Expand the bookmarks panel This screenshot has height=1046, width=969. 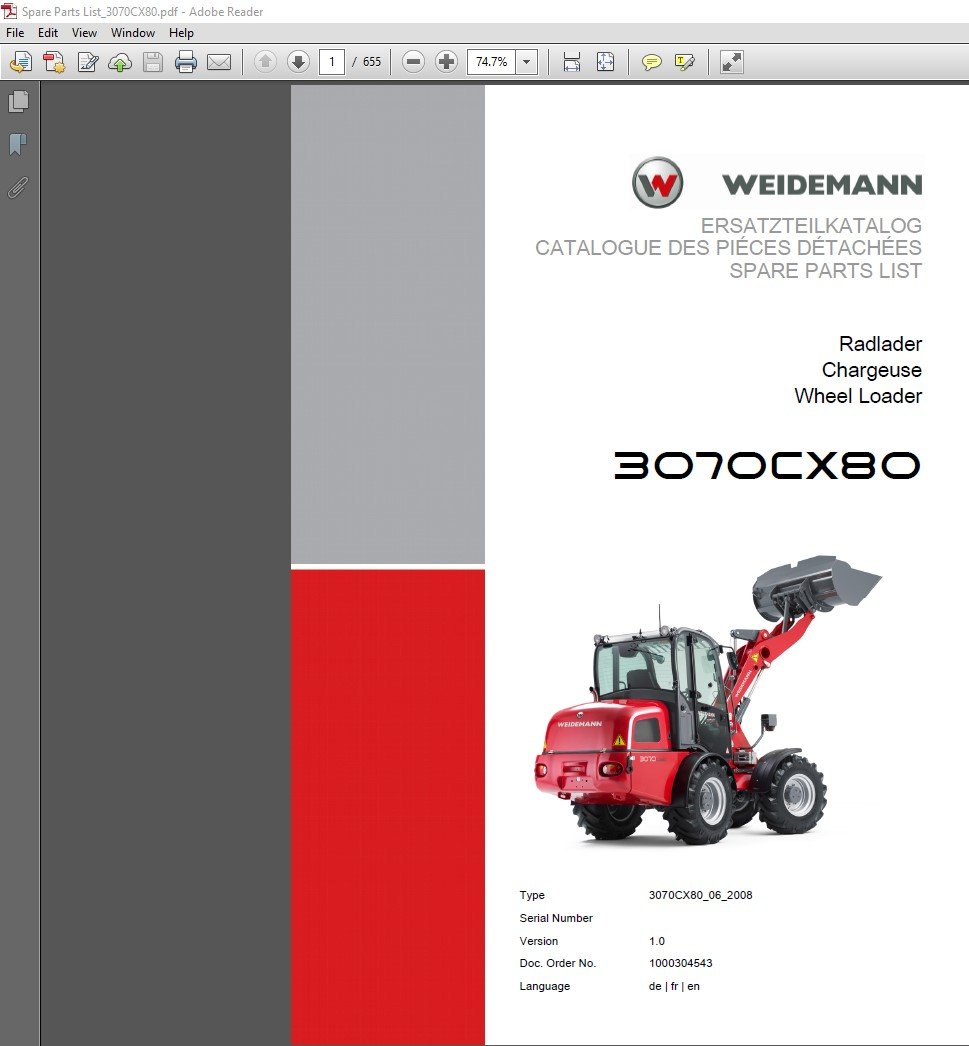click(x=18, y=145)
